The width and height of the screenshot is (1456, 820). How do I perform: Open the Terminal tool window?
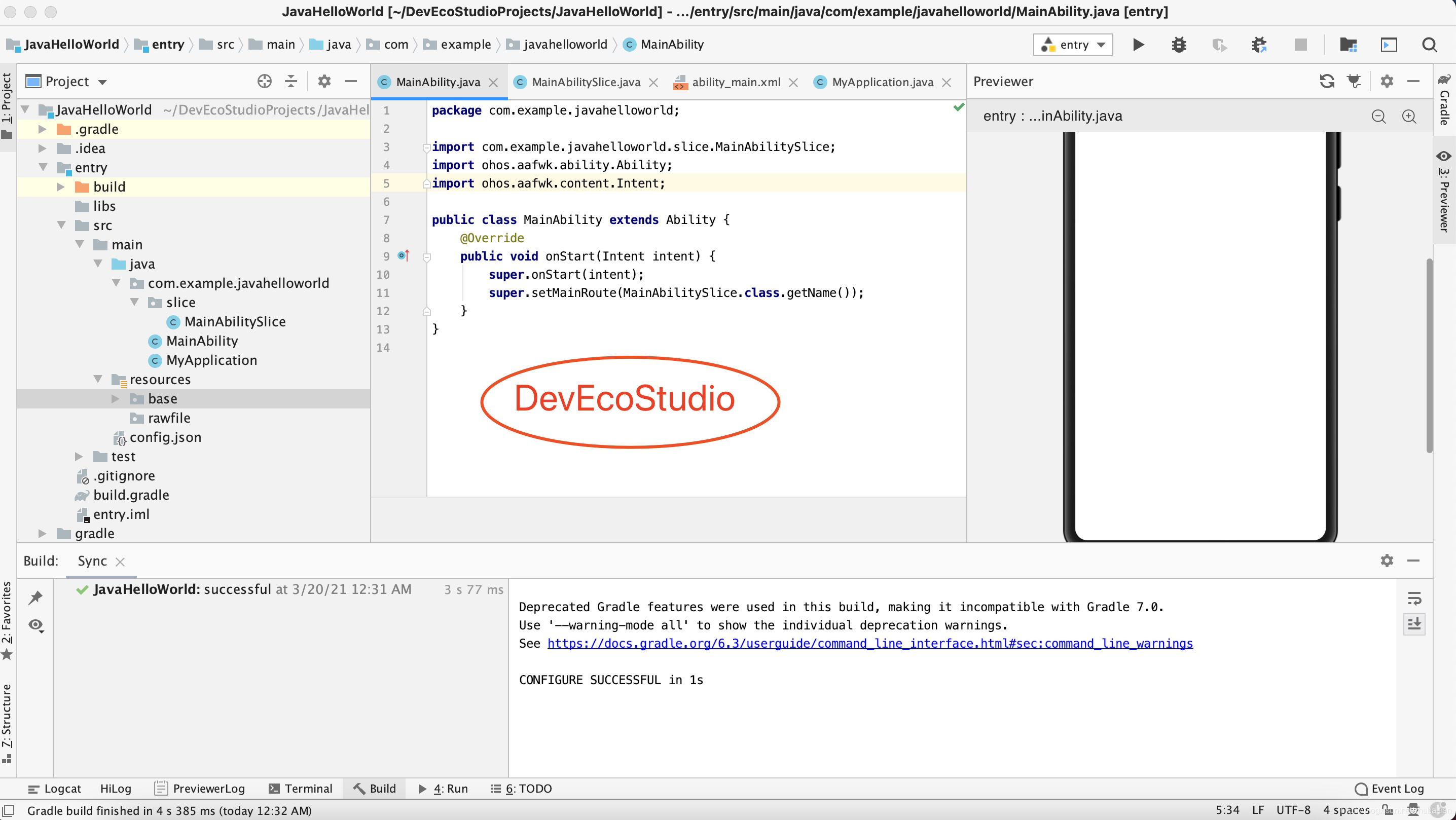pyautogui.click(x=300, y=789)
